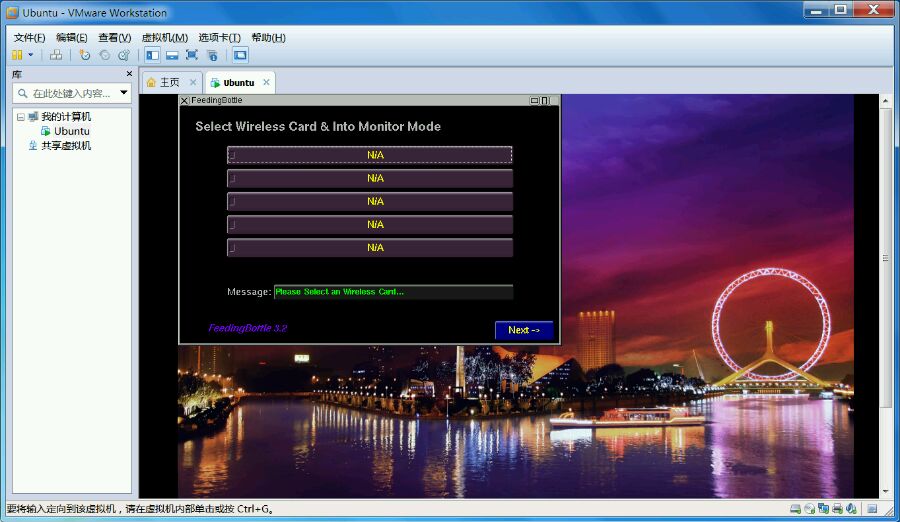Screen dimensions: 900x522
Task: Toggle the thumbnail bar view icon
Action: 172,55
